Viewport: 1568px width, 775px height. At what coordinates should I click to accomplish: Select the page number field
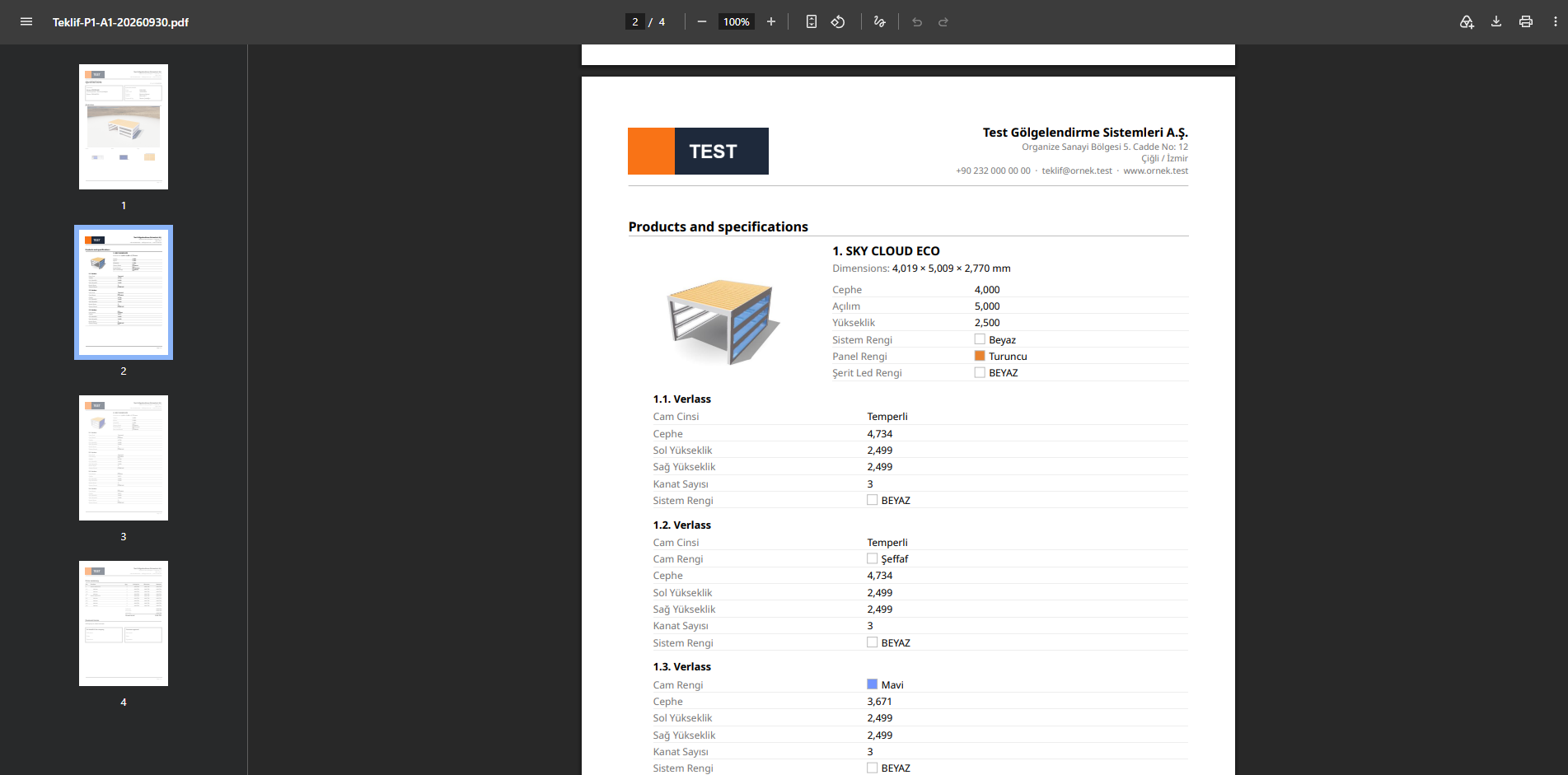point(635,22)
